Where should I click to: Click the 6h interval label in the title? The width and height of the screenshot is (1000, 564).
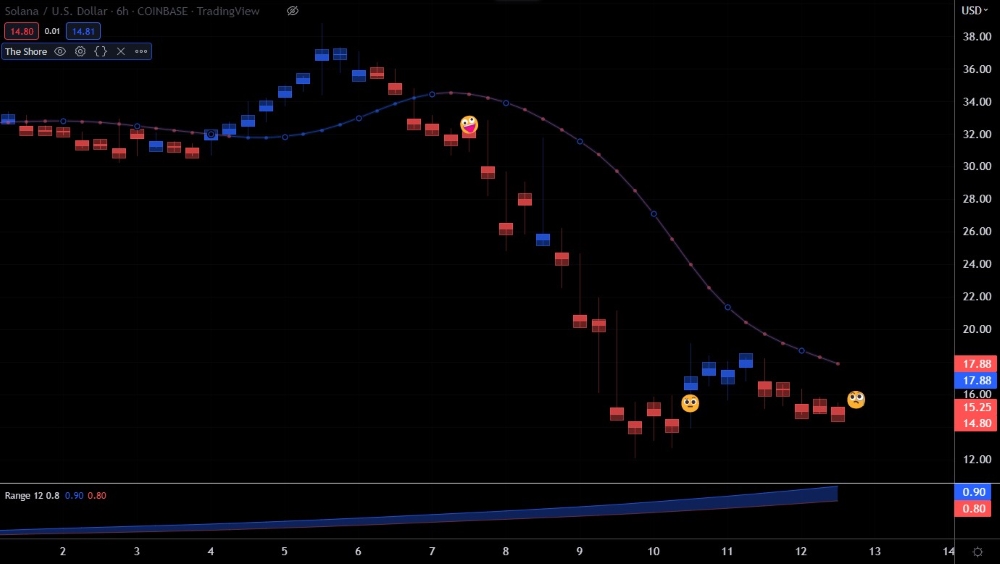(x=122, y=11)
